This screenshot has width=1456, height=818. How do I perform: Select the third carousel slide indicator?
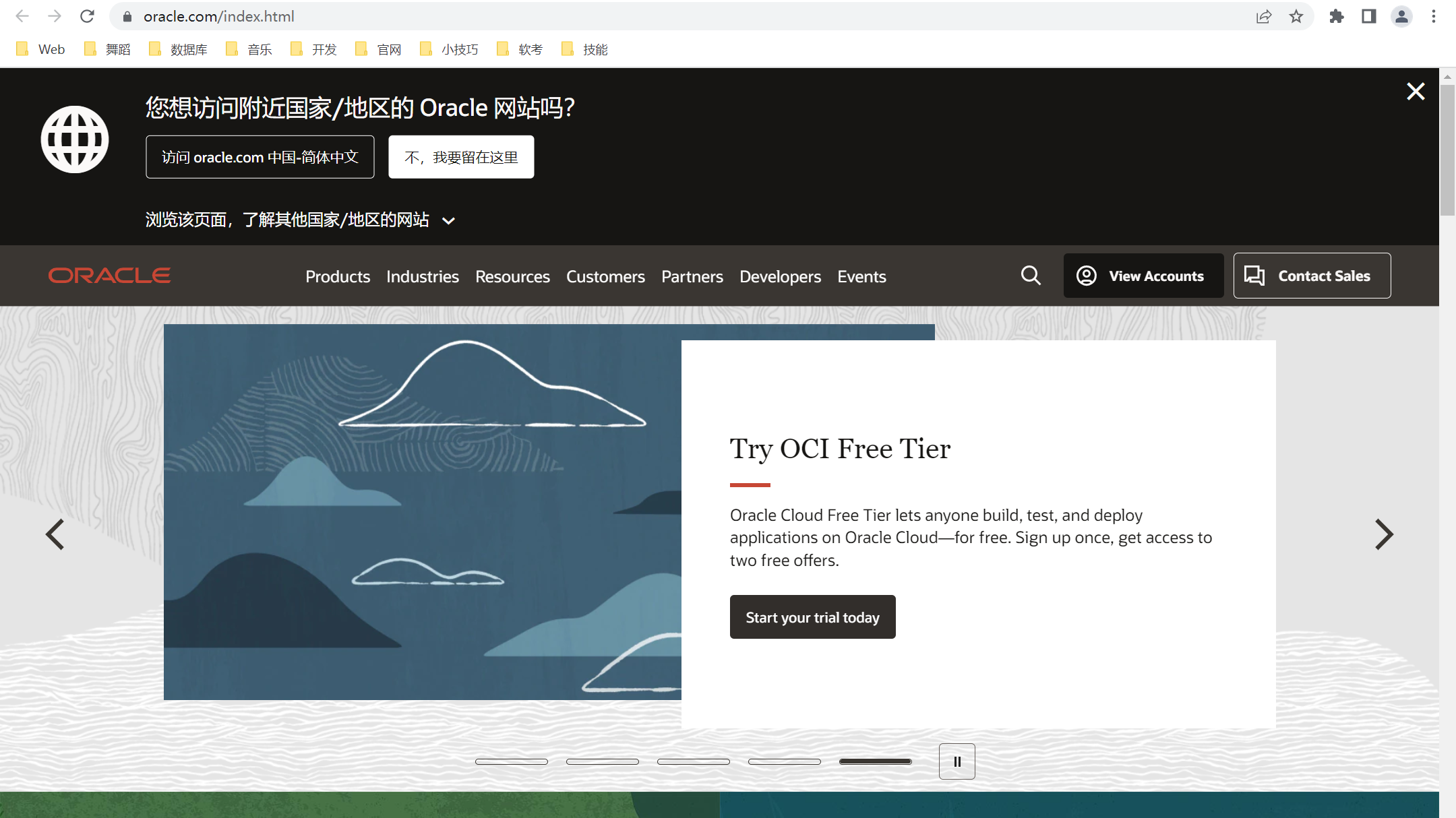pos(694,761)
